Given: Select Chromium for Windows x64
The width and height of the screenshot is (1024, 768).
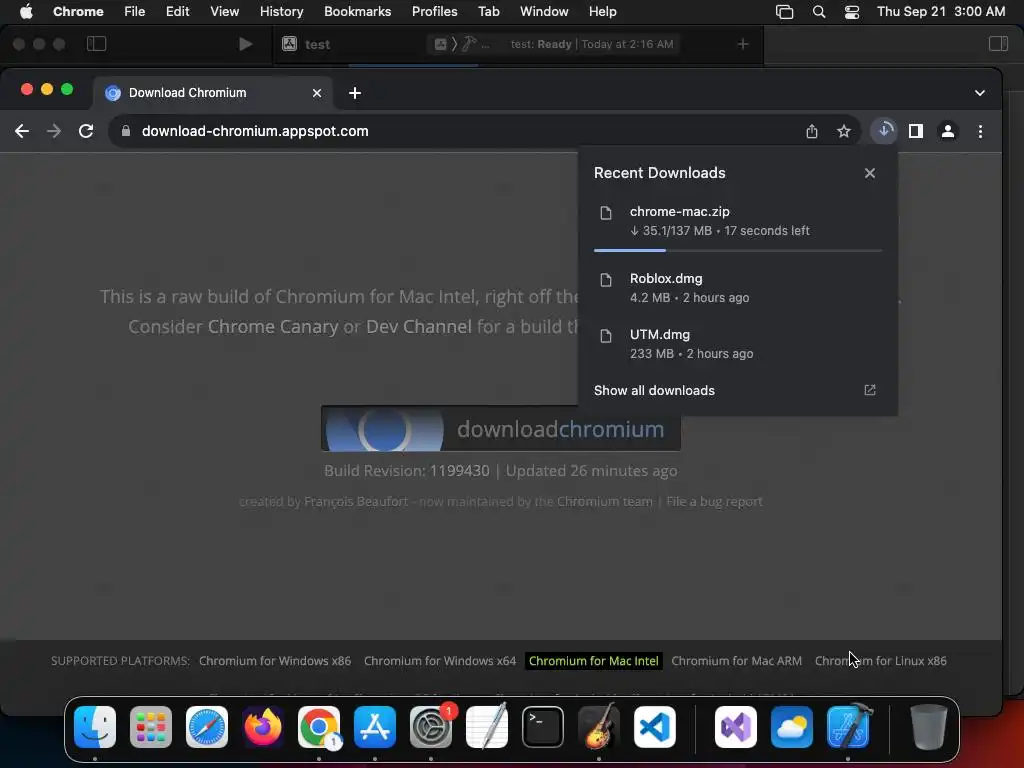Looking at the screenshot, I should click(x=440, y=661).
